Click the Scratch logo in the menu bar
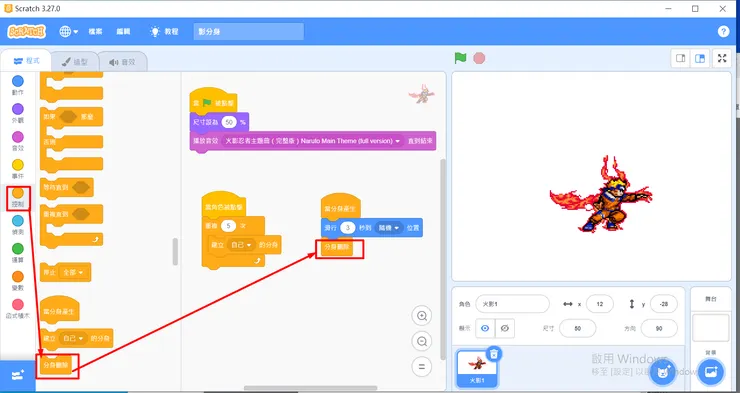This screenshot has height=393, width=740. [x=26, y=32]
